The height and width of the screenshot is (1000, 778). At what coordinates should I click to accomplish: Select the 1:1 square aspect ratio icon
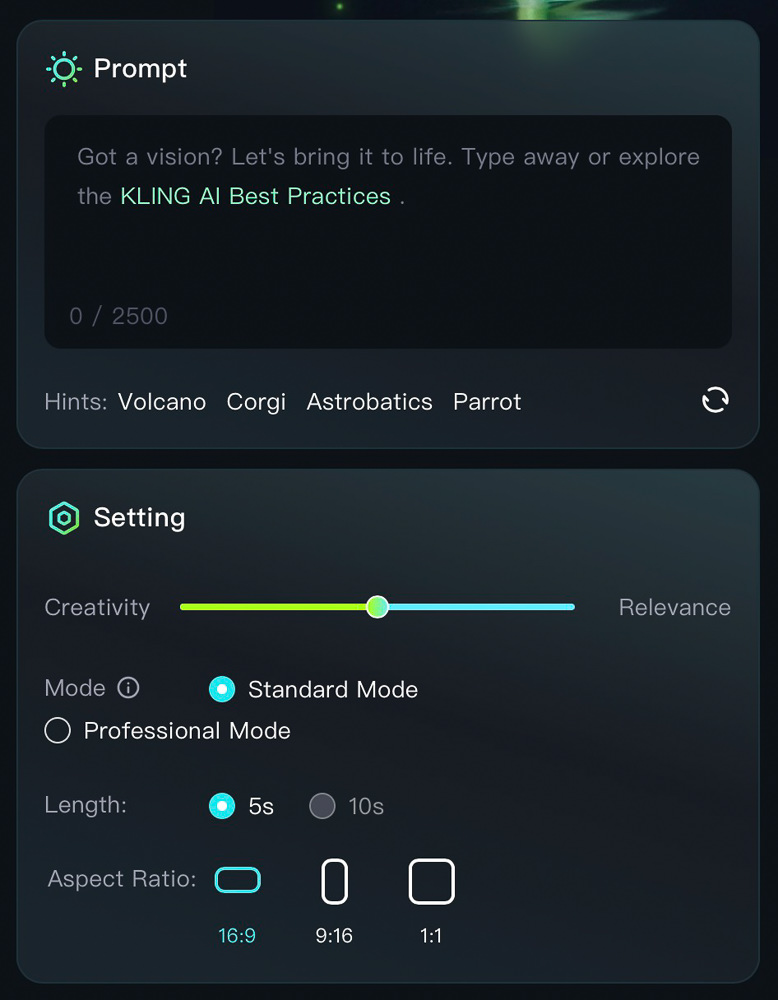coord(432,881)
